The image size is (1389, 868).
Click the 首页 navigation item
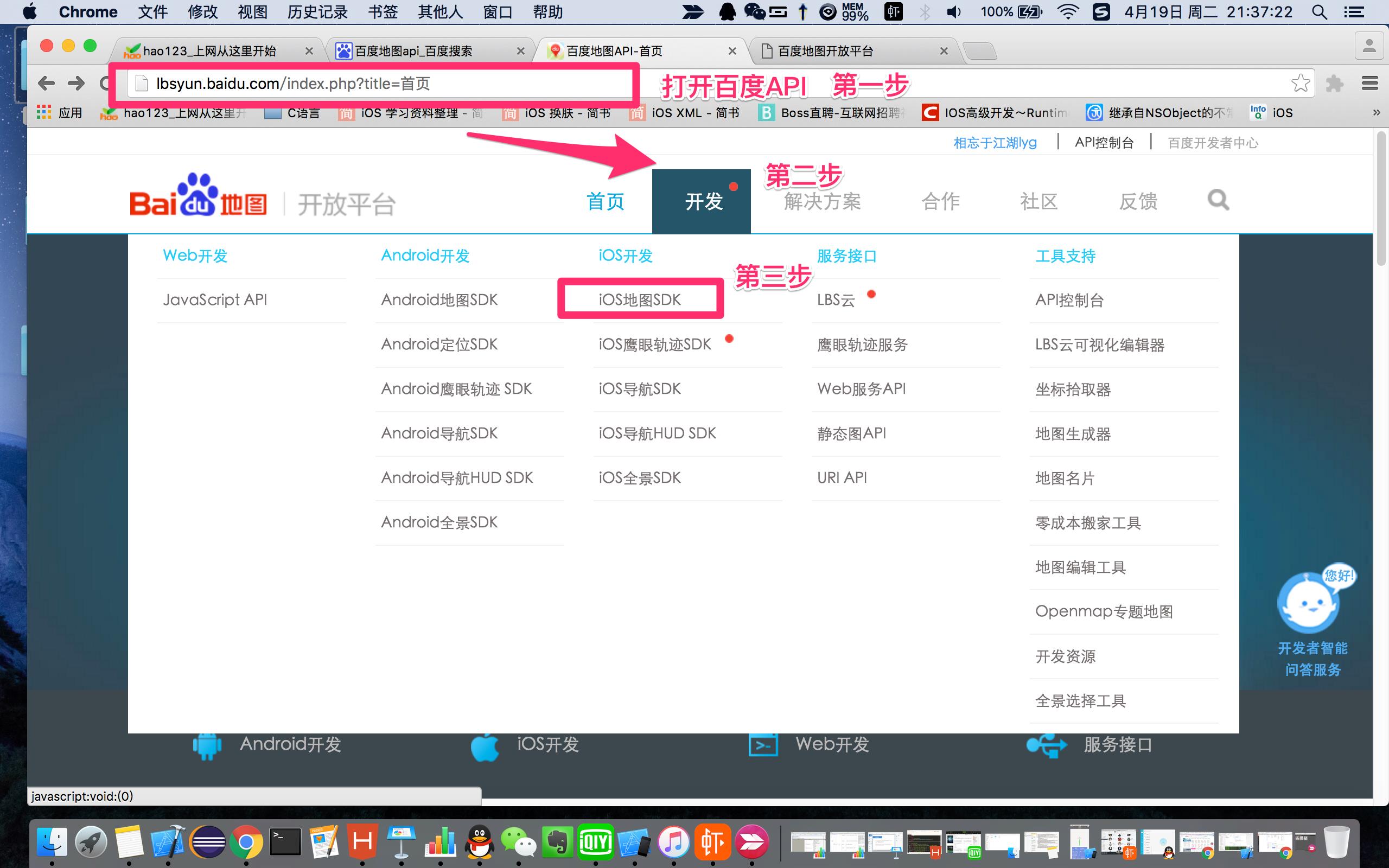(605, 201)
